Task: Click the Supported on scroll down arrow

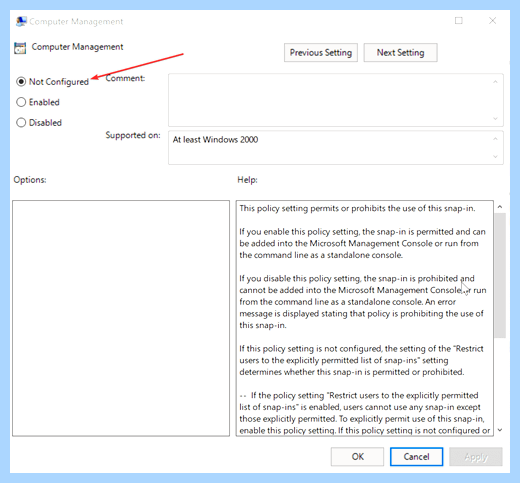Action: [495, 156]
